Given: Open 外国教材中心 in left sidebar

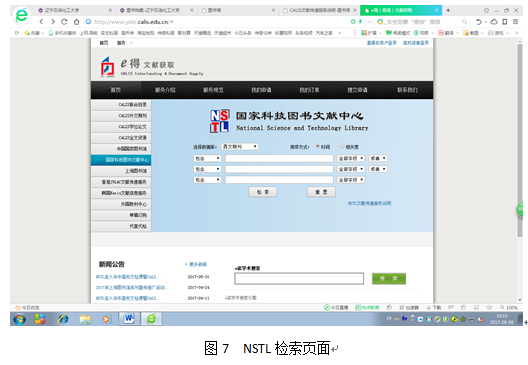Looking at the screenshot, I should click(121, 204).
